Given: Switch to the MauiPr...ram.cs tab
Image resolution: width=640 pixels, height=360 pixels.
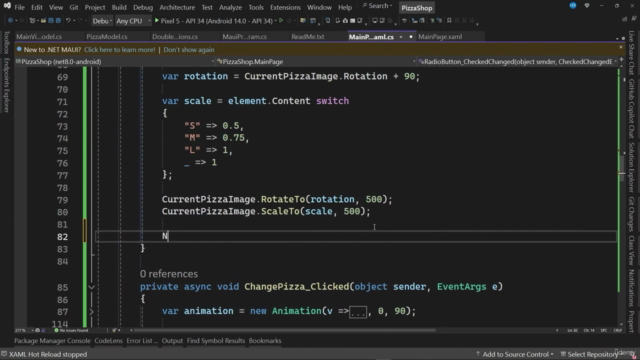Looking at the screenshot, I should [x=244, y=37].
